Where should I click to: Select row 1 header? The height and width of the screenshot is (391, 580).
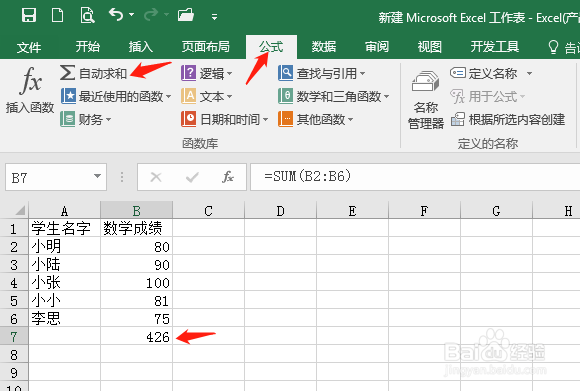[14, 228]
